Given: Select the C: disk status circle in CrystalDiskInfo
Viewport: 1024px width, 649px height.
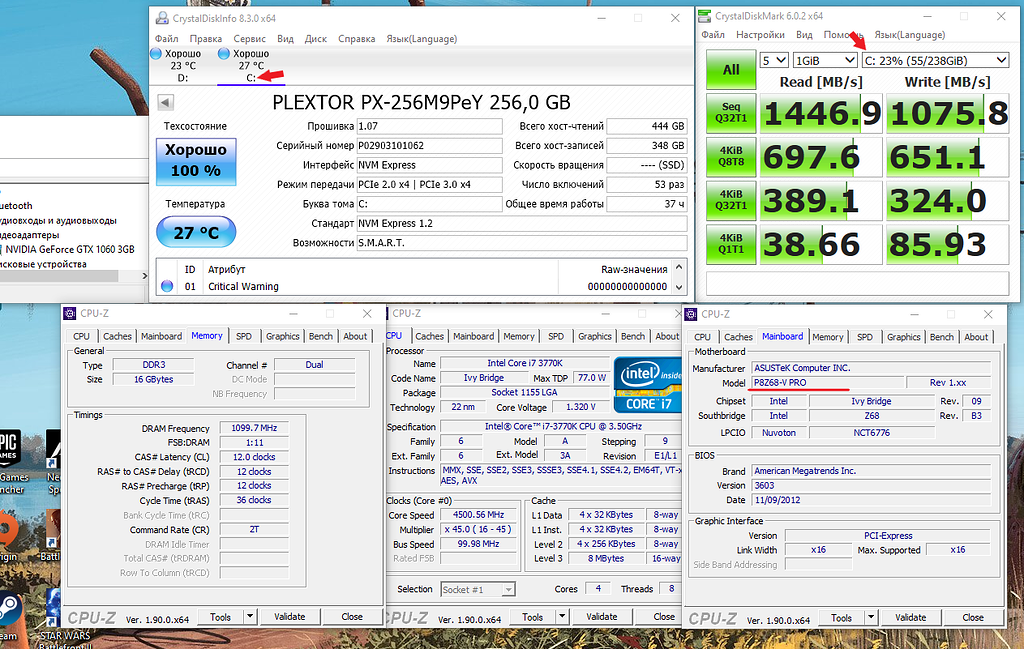Looking at the screenshot, I should 224,54.
